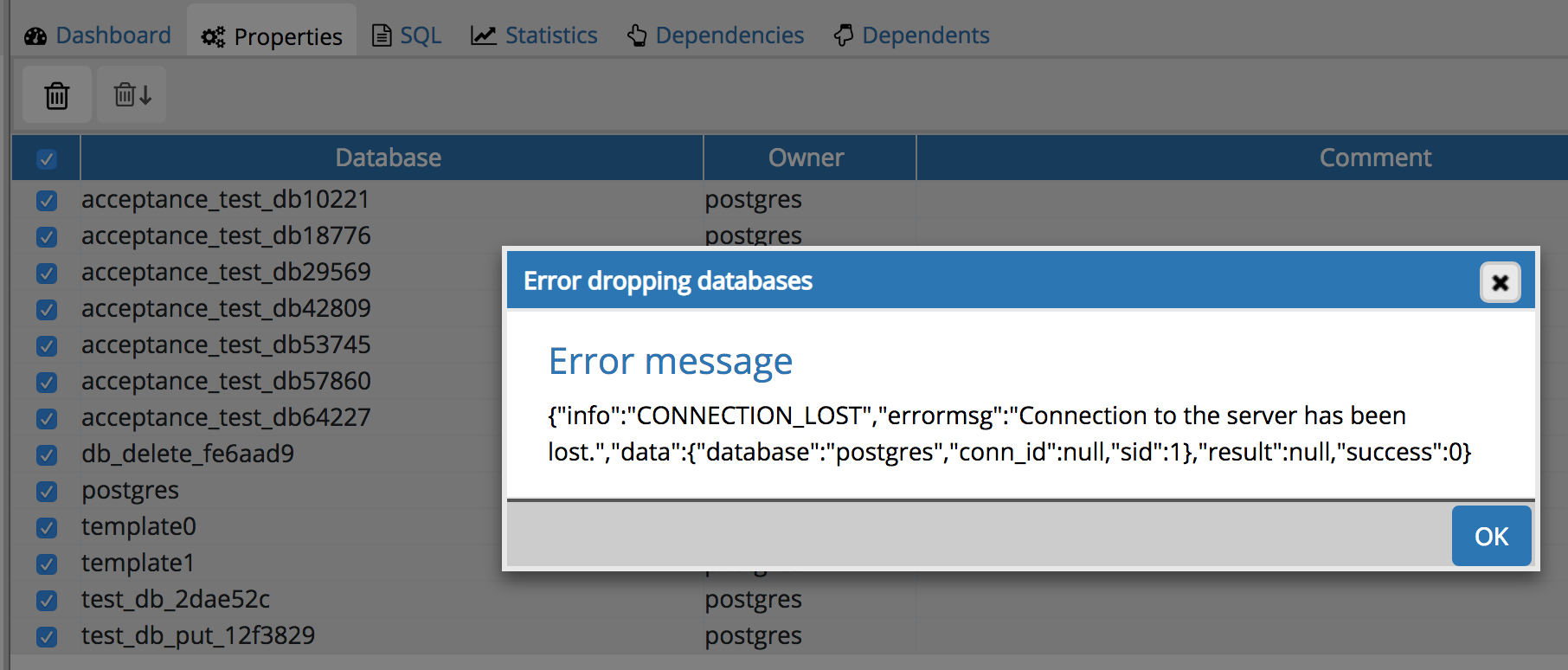Screen dimensions: 1568x670
Task: Click the Comment column header
Action: pyautogui.click(x=1374, y=158)
